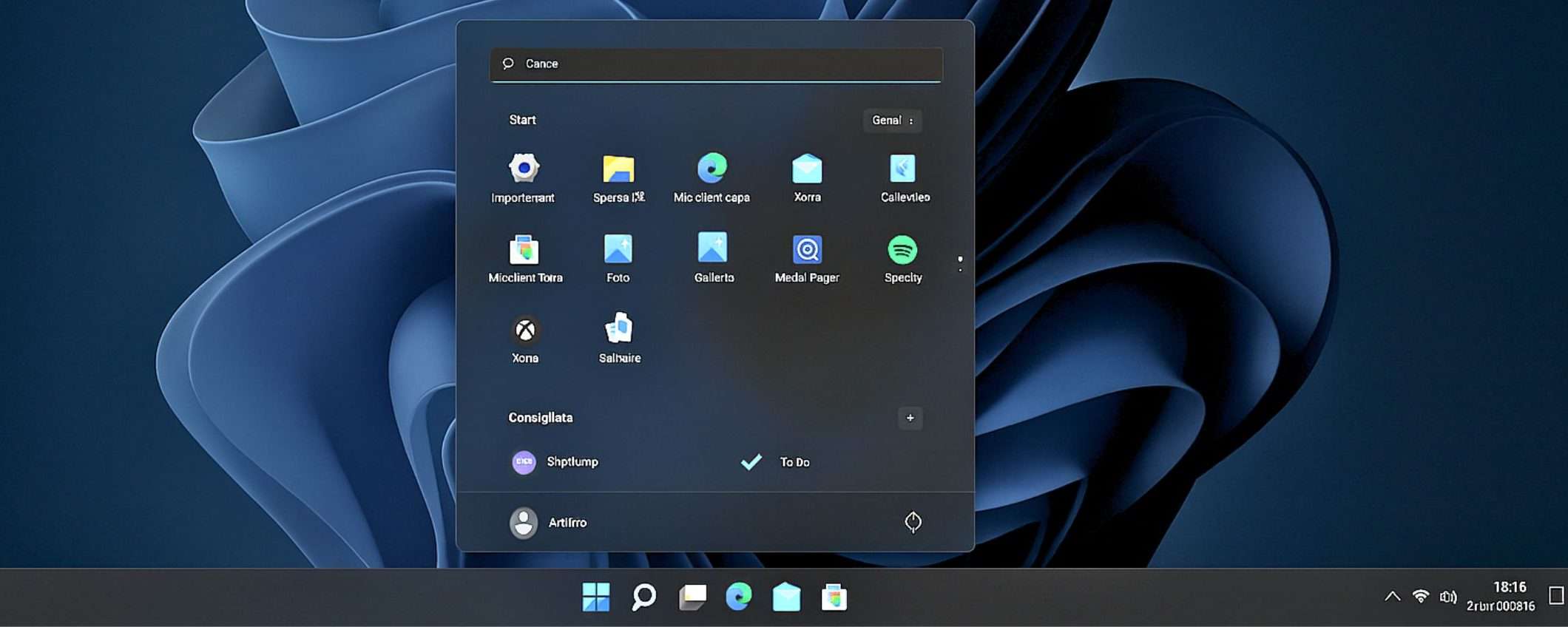The image size is (1568, 627).
Task: Expand the Genal apps button
Action: point(892,121)
